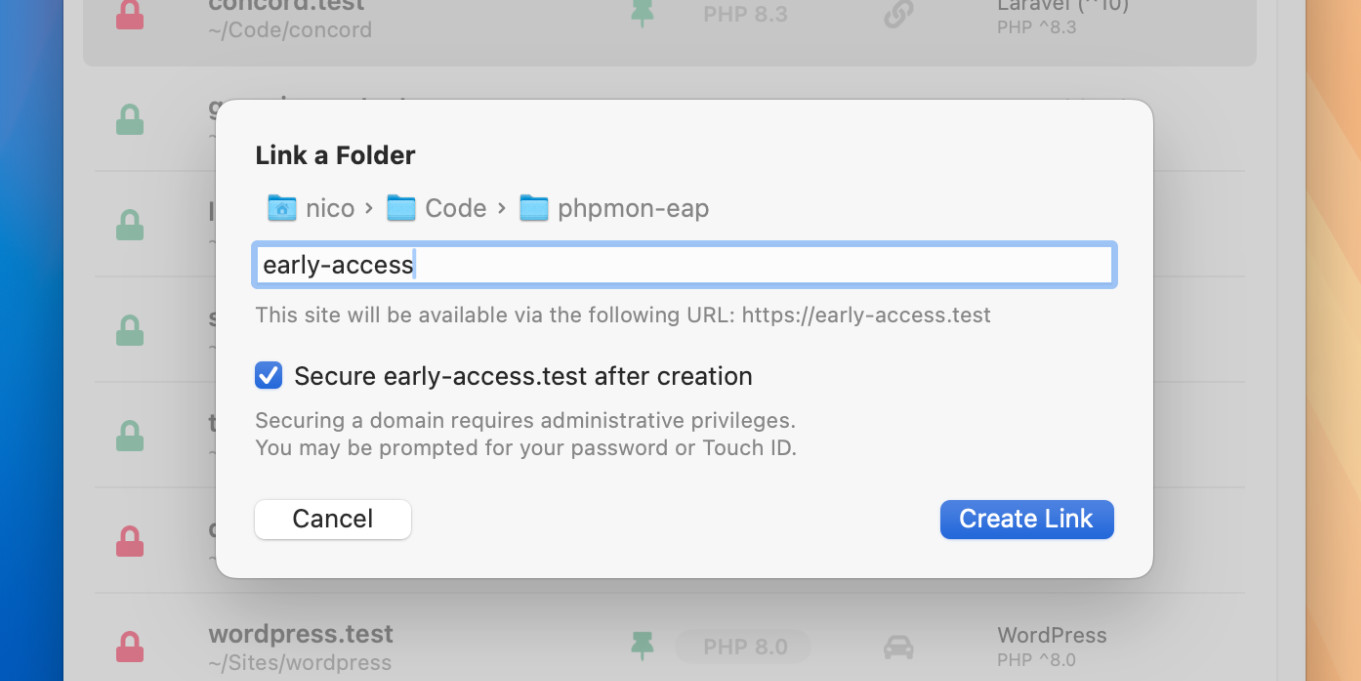Click the red padlock beside concord.test
The image size is (1361, 681).
[x=130, y=15]
